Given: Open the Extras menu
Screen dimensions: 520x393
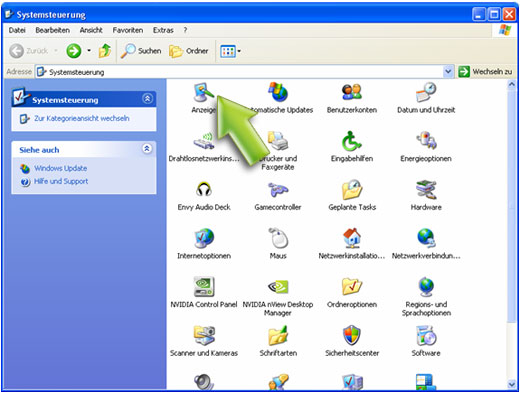Looking at the screenshot, I should point(163,30).
